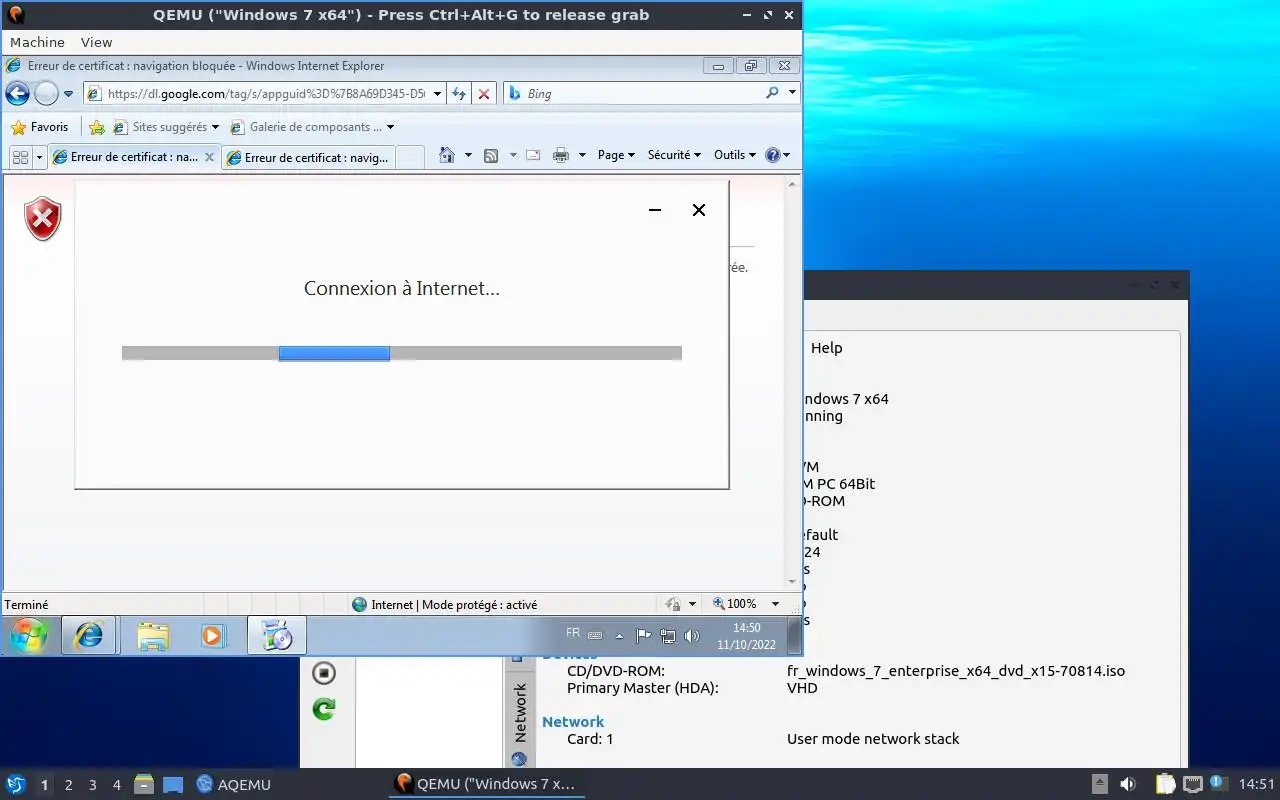1280x800 pixels.
Task: Switch to workspace 3
Action: pos(93,785)
